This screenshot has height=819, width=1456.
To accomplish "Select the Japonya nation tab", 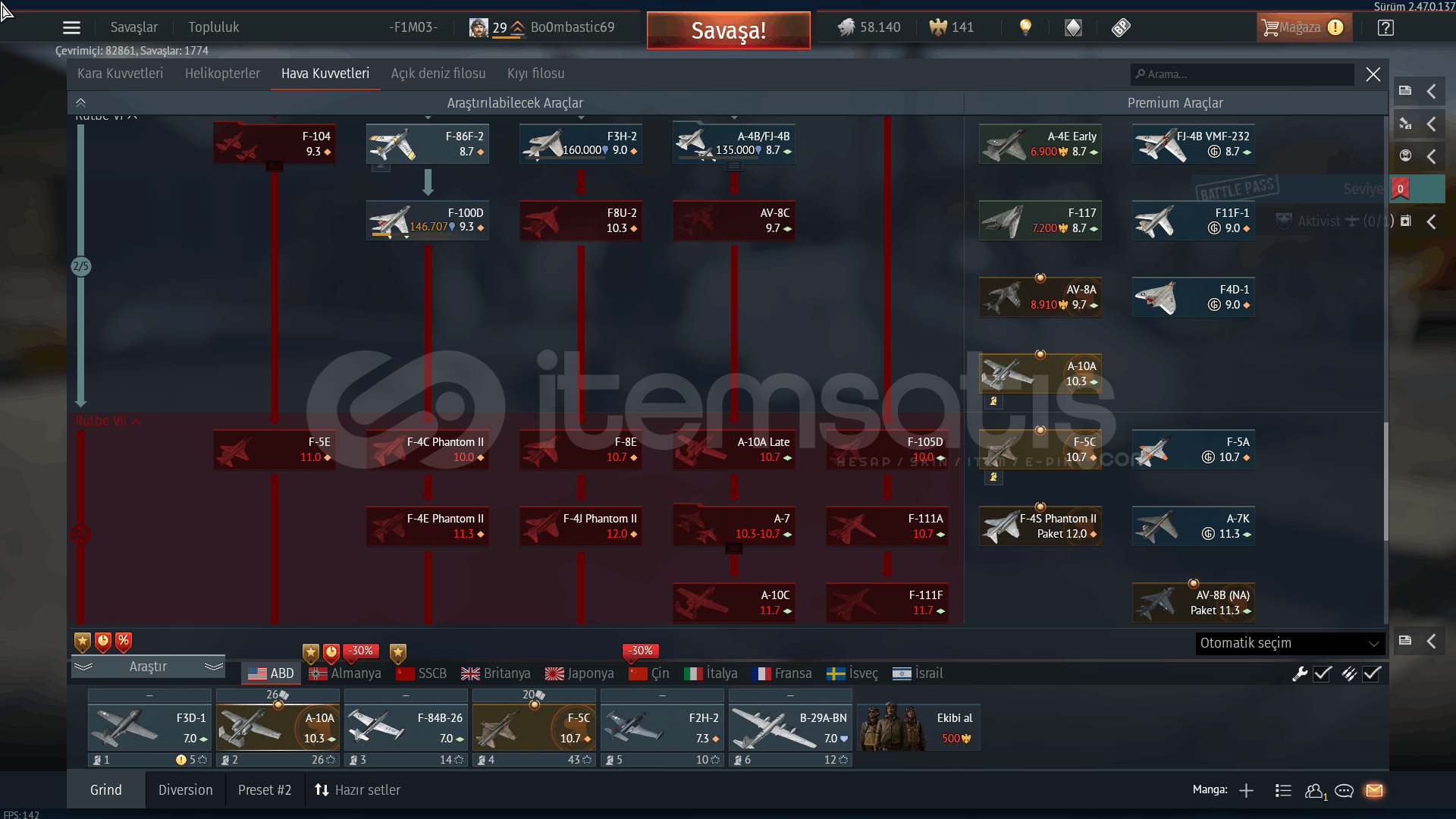I will [x=580, y=673].
